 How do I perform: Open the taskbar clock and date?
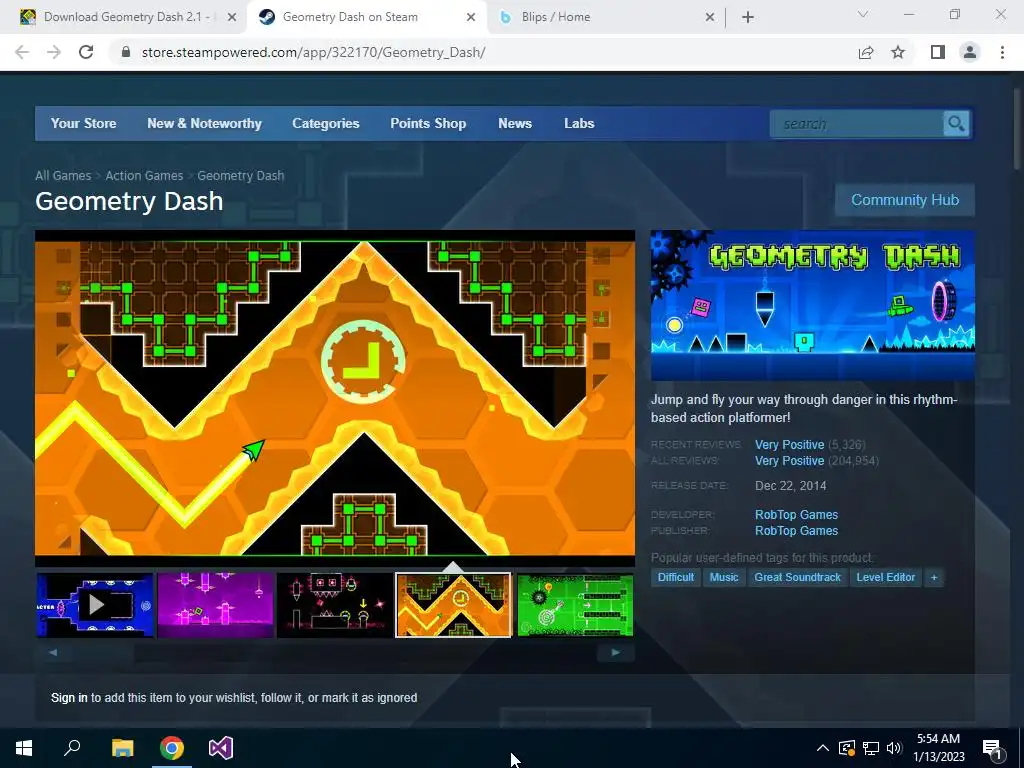pos(938,748)
